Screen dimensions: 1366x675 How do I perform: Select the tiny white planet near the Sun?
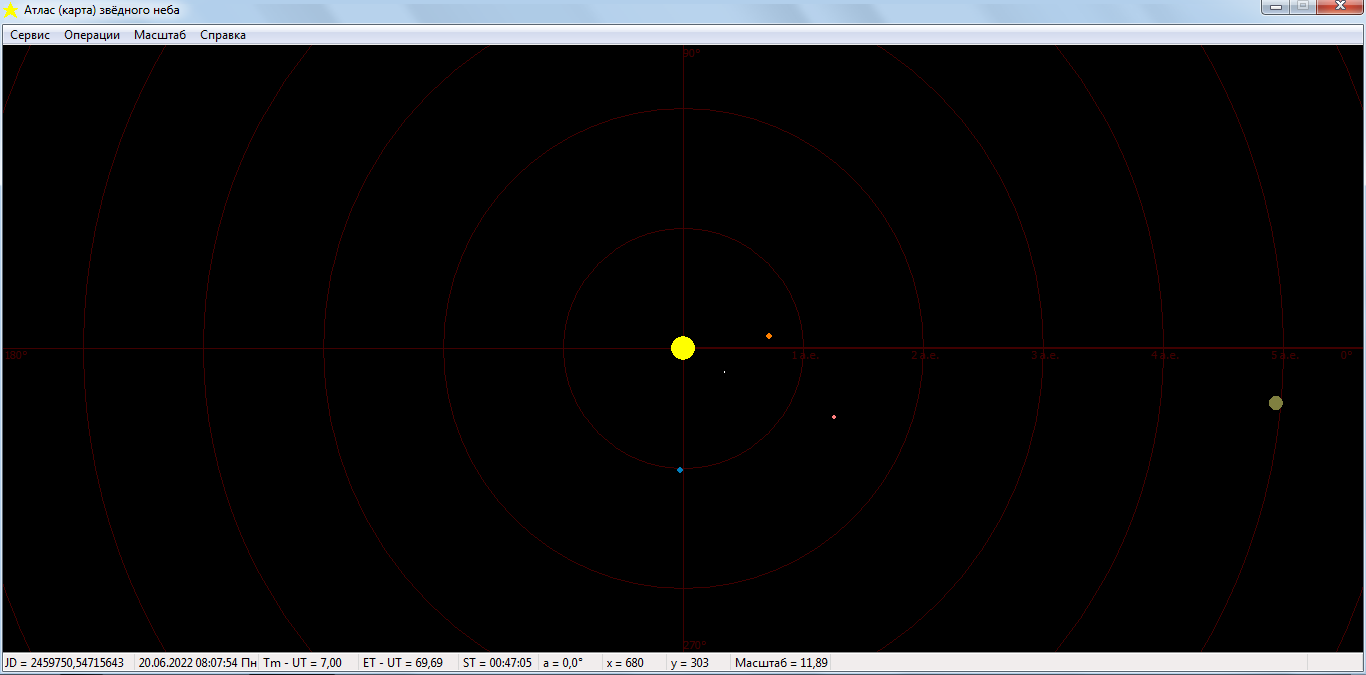(x=724, y=372)
